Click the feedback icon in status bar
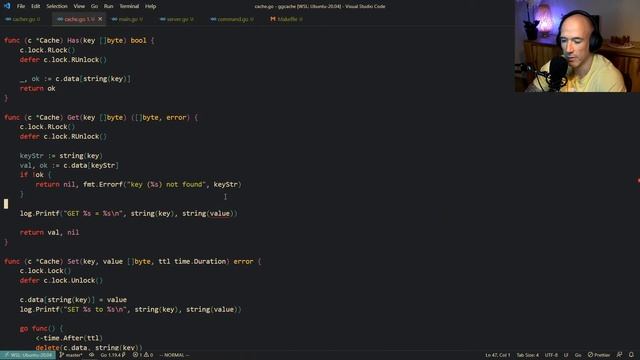640x360 pixels. tap(620, 355)
